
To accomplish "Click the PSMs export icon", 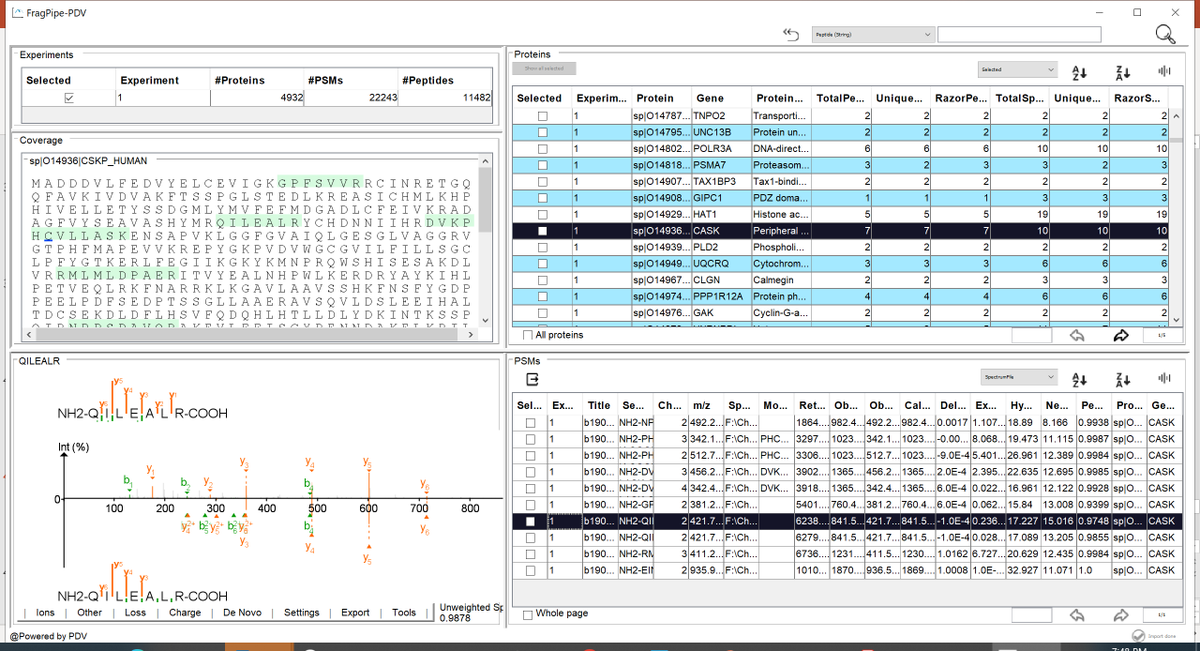I will [x=533, y=380].
